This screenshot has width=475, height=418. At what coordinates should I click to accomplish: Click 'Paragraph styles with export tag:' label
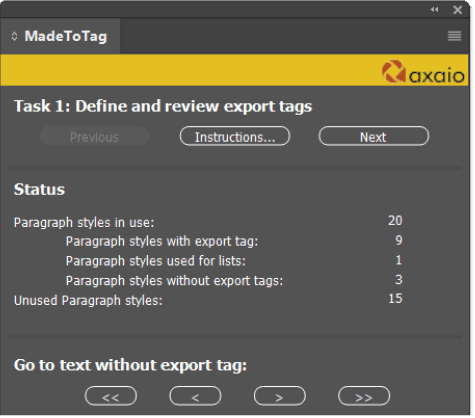coord(162,241)
